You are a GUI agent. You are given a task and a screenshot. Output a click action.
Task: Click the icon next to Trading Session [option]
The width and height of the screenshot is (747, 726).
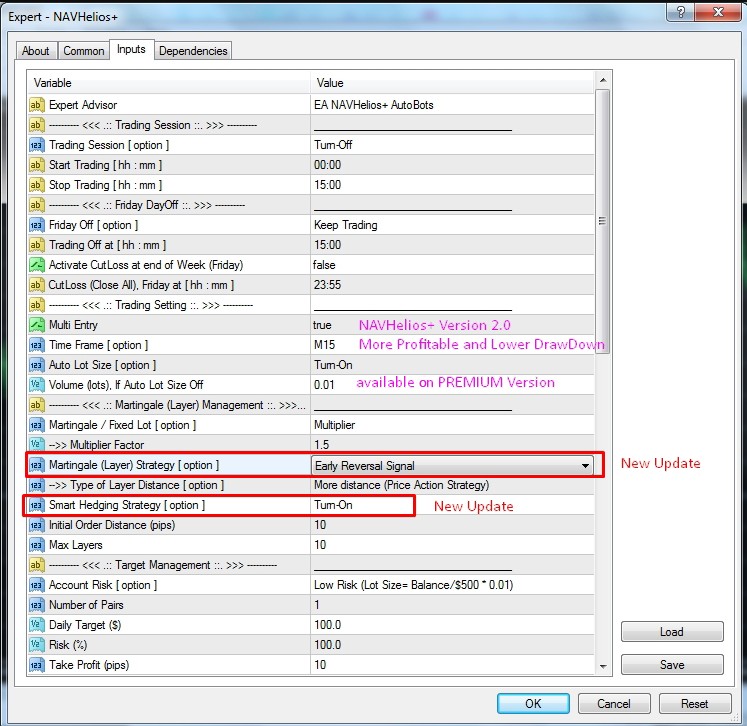[37, 145]
